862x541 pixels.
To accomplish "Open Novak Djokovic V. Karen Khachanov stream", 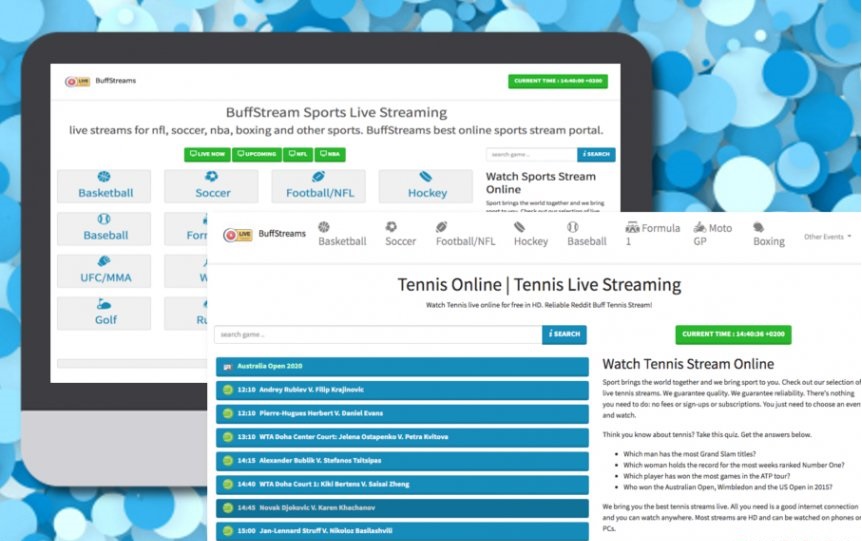I will click(402, 508).
